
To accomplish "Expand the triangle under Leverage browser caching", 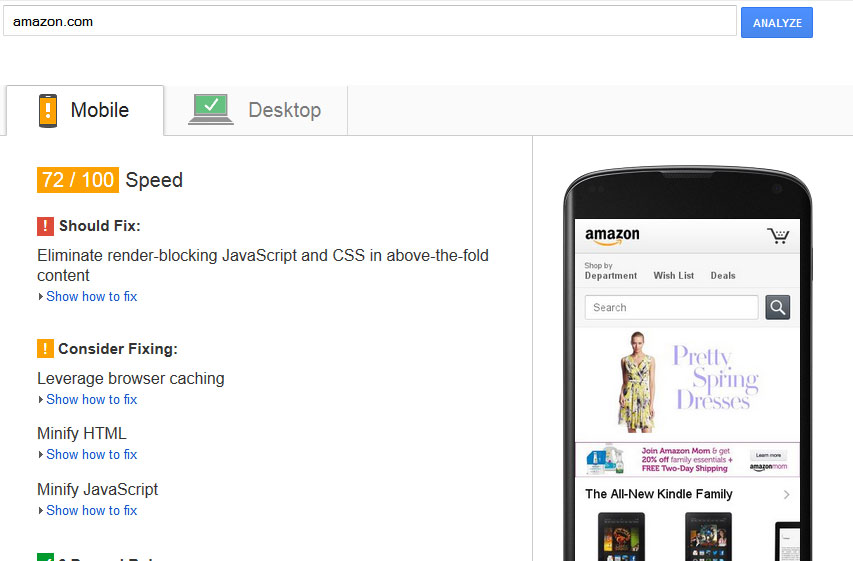I will point(41,399).
